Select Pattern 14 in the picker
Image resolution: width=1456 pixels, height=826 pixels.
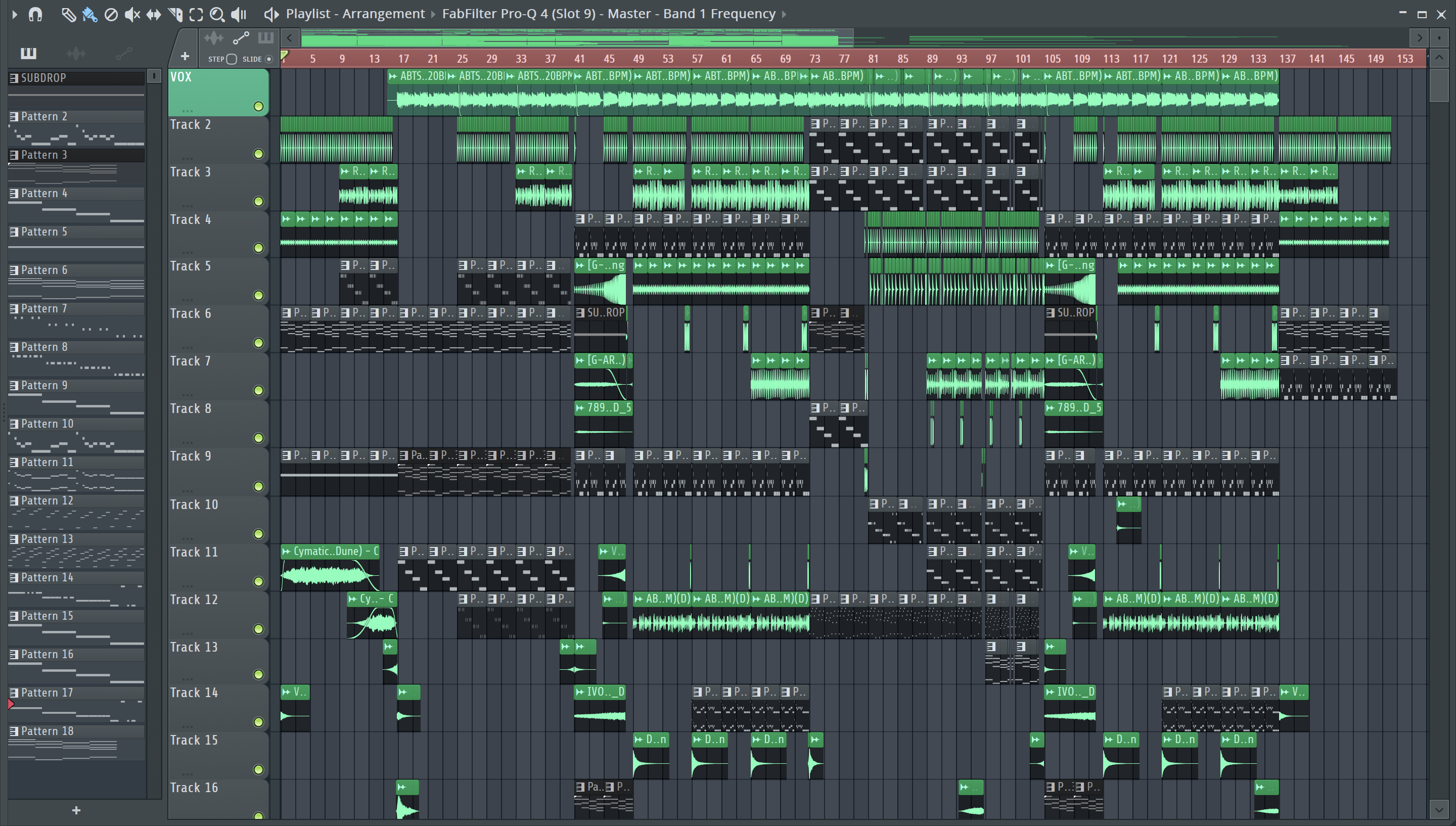pos(76,577)
